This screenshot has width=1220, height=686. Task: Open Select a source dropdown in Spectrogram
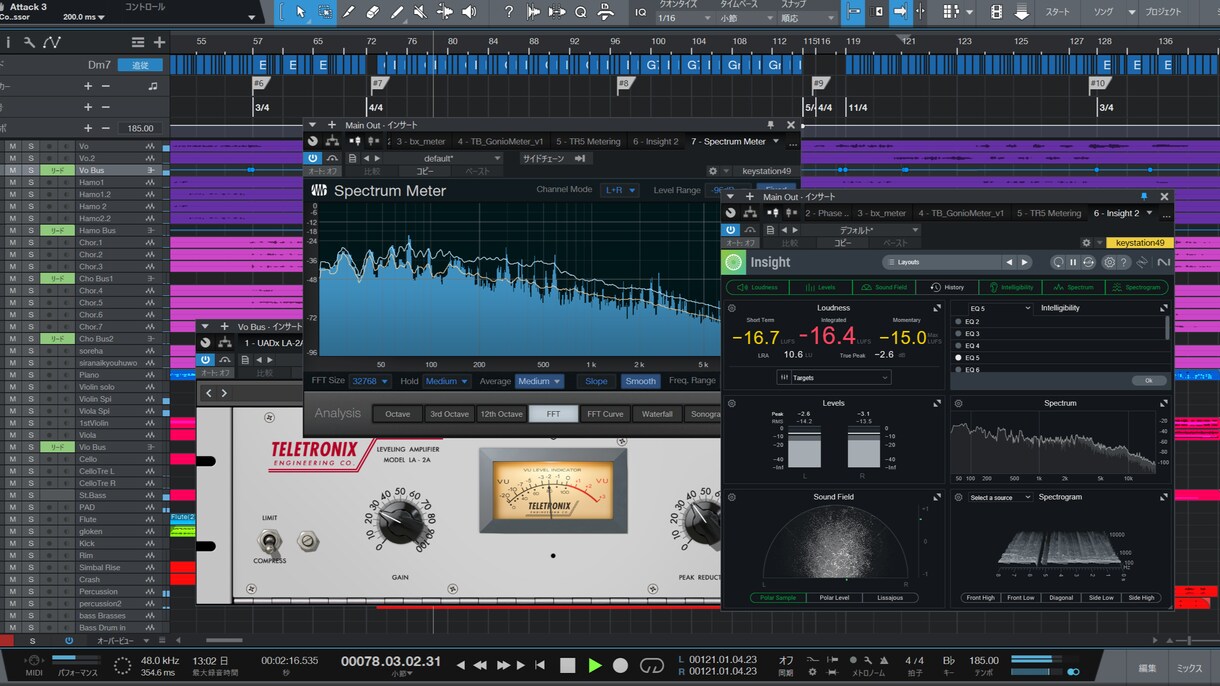point(999,497)
